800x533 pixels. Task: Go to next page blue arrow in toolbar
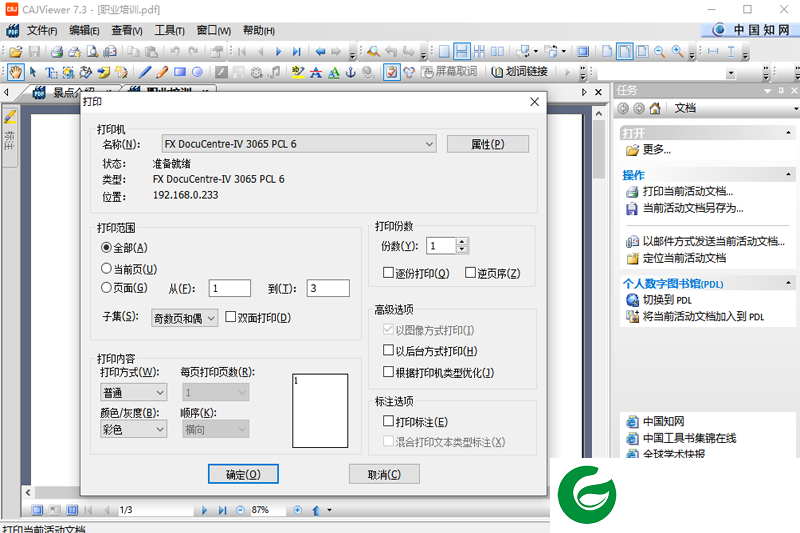(279, 52)
